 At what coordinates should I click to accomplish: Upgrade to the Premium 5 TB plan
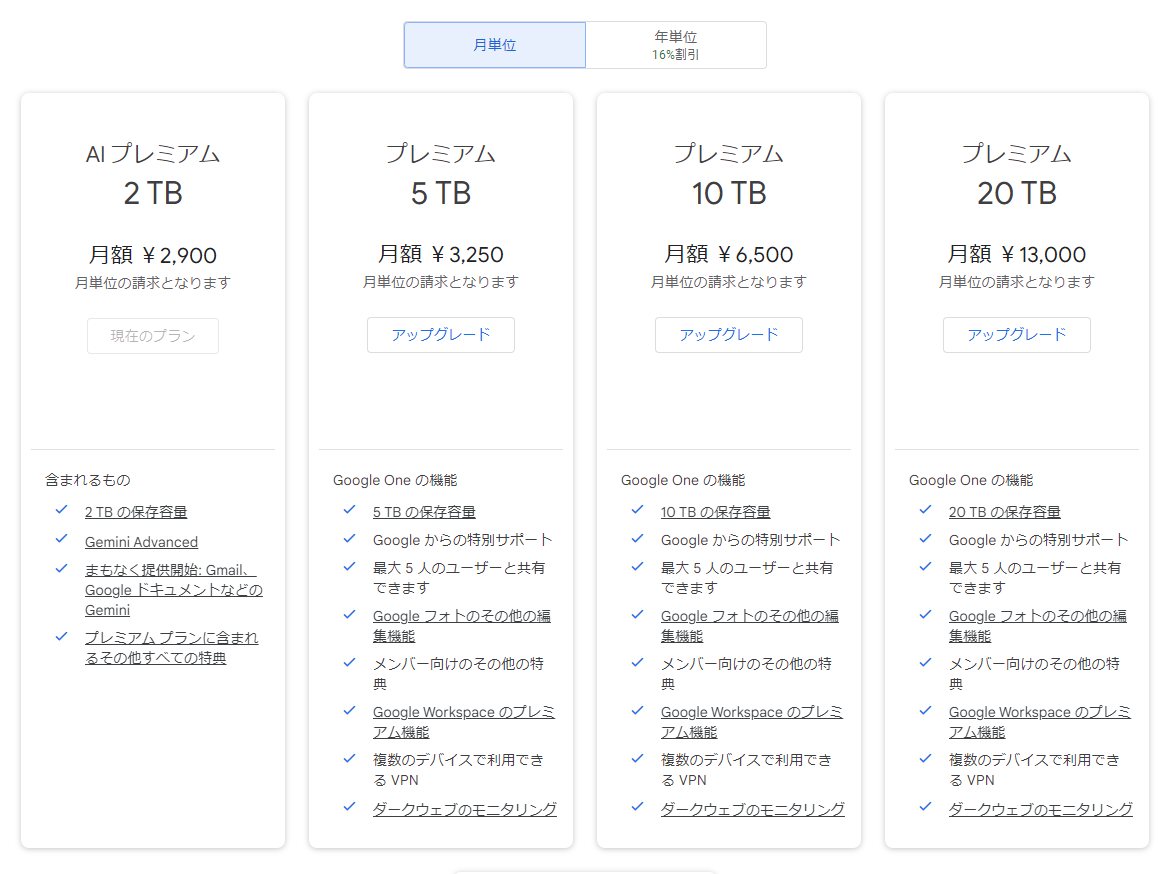tap(441, 335)
